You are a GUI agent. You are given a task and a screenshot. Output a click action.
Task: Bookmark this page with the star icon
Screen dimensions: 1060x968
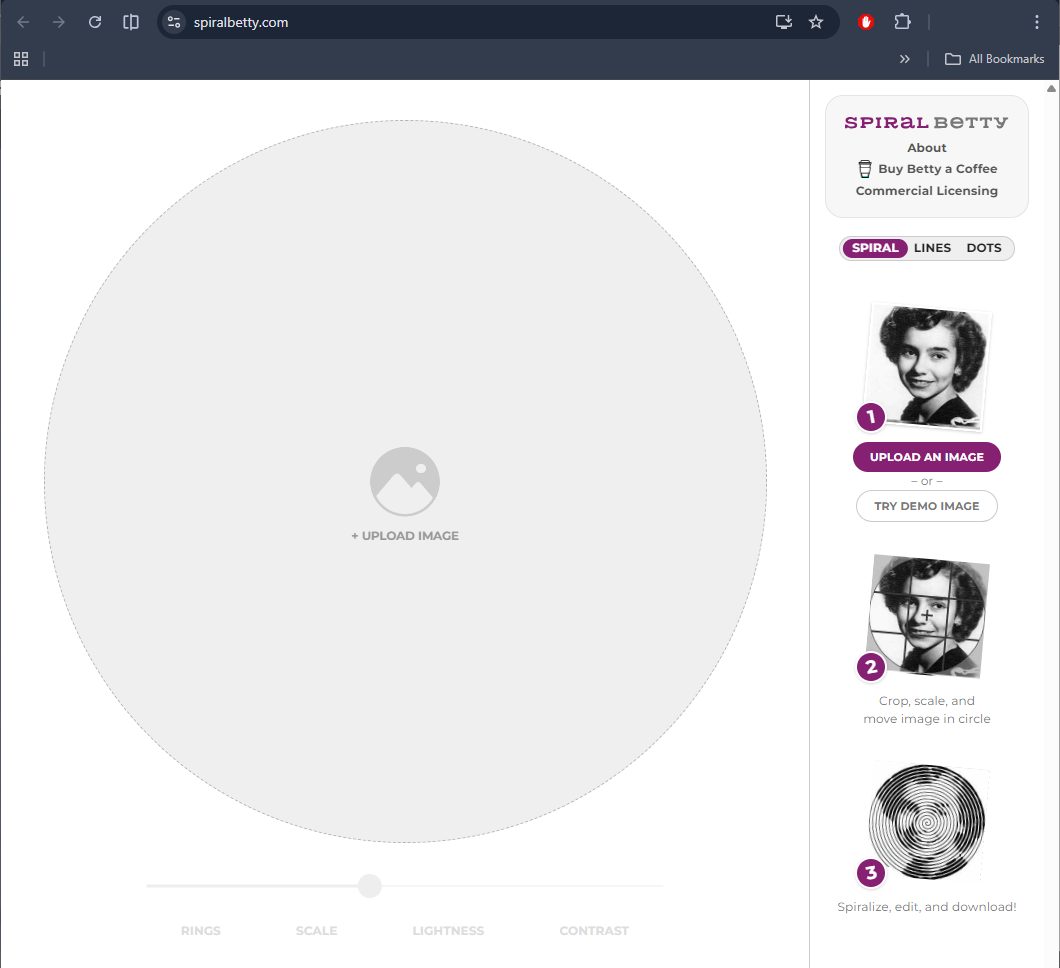[816, 22]
